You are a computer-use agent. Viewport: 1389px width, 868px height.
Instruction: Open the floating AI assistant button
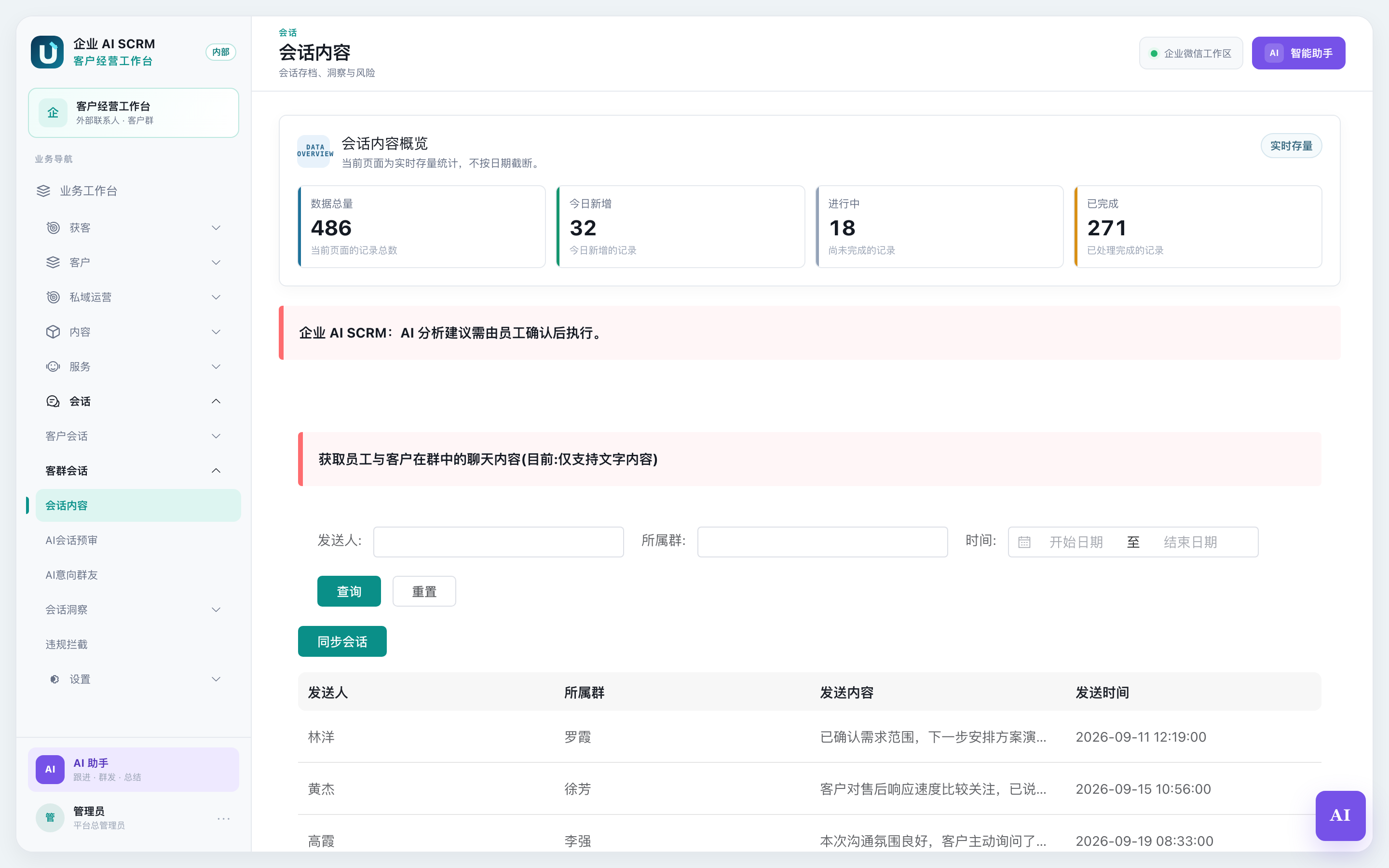[x=1340, y=815]
